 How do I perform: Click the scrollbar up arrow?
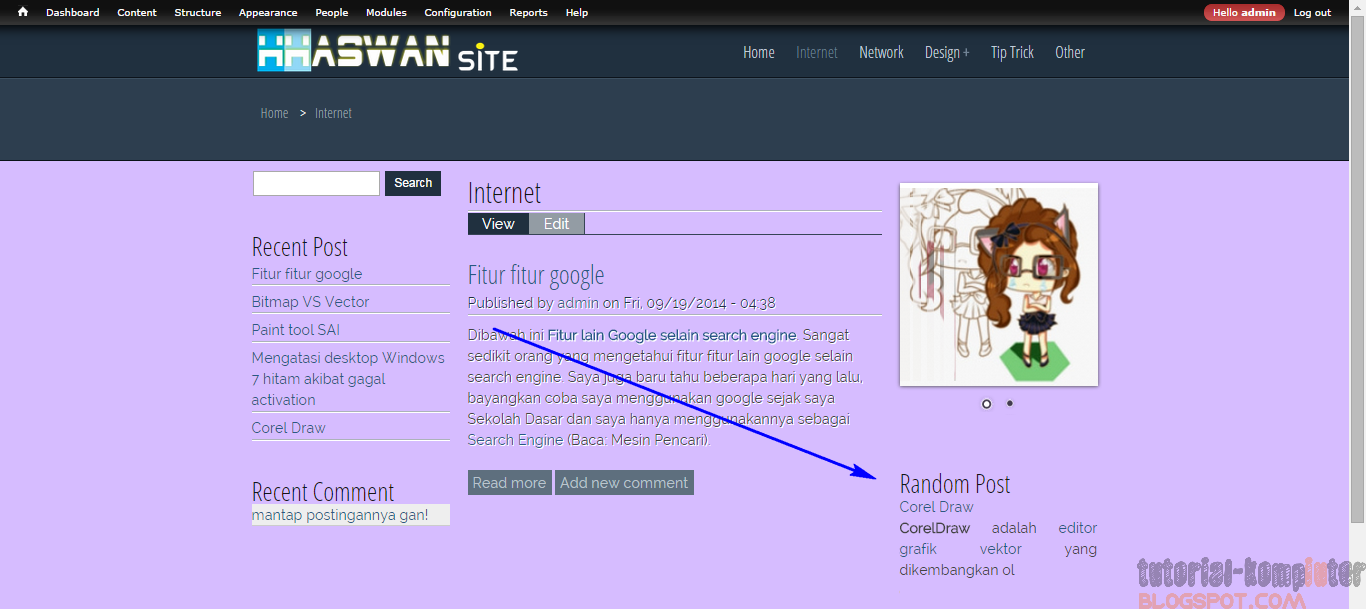[1358, 8]
